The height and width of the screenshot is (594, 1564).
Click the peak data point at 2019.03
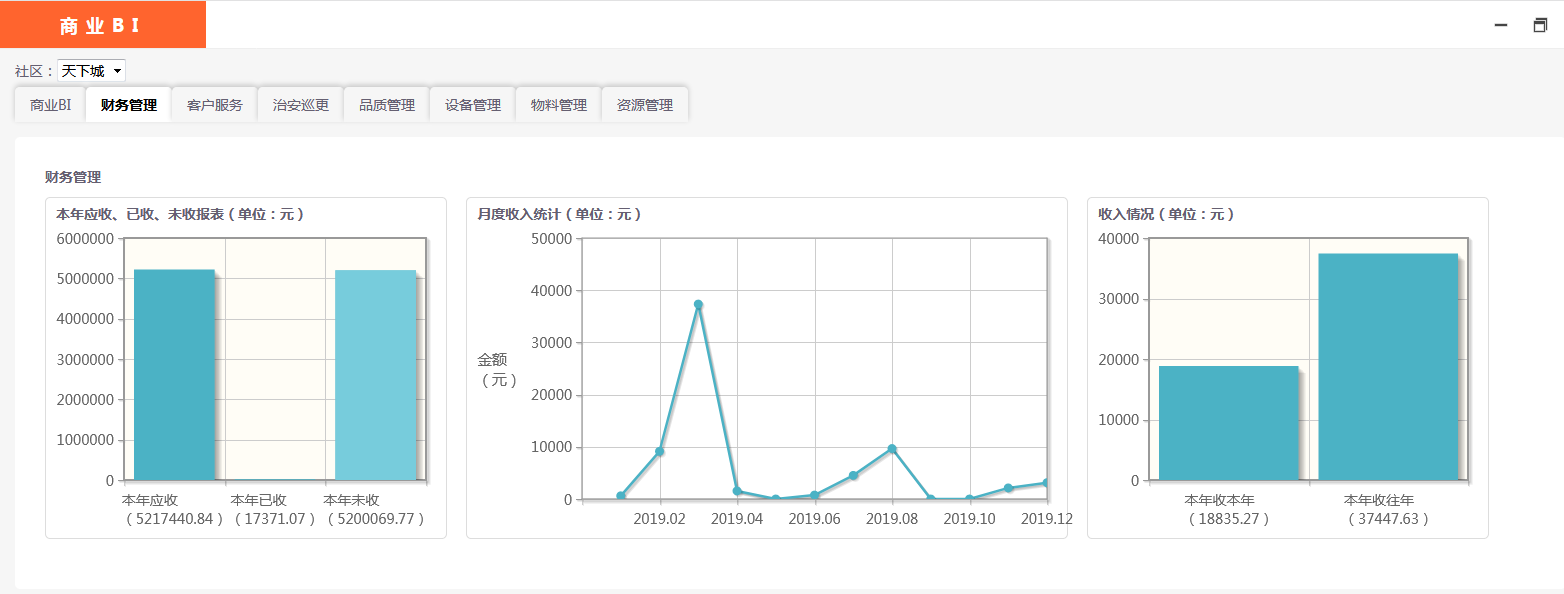(x=698, y=304)
